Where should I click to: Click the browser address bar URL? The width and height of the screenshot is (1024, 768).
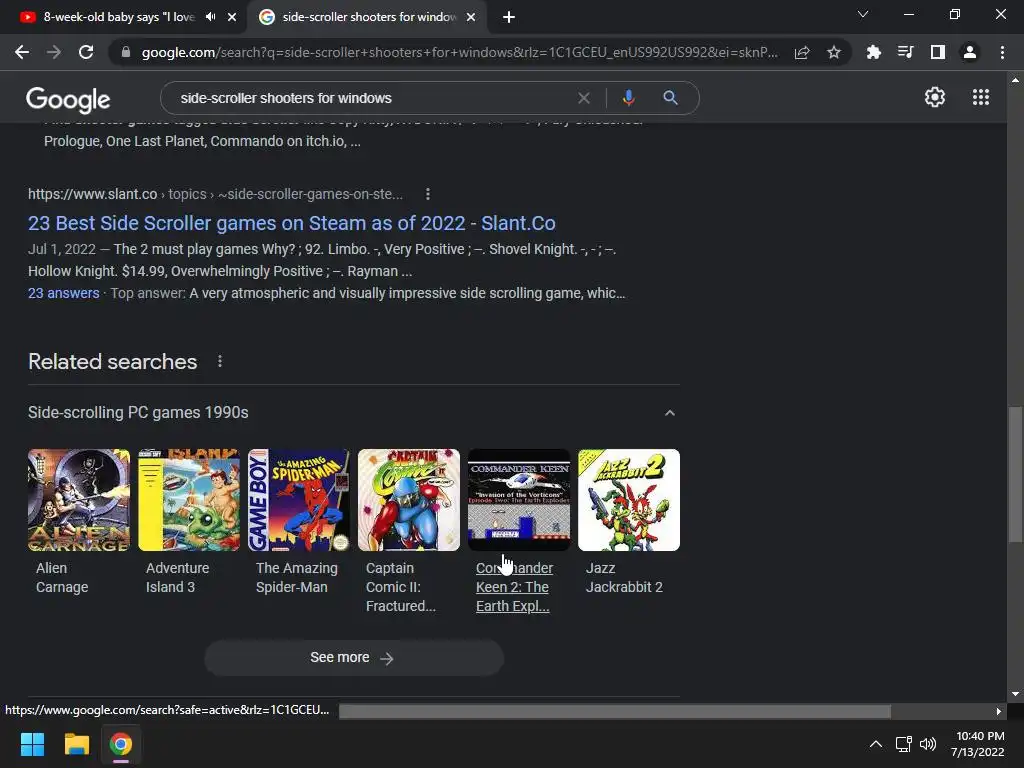(460, 52)
